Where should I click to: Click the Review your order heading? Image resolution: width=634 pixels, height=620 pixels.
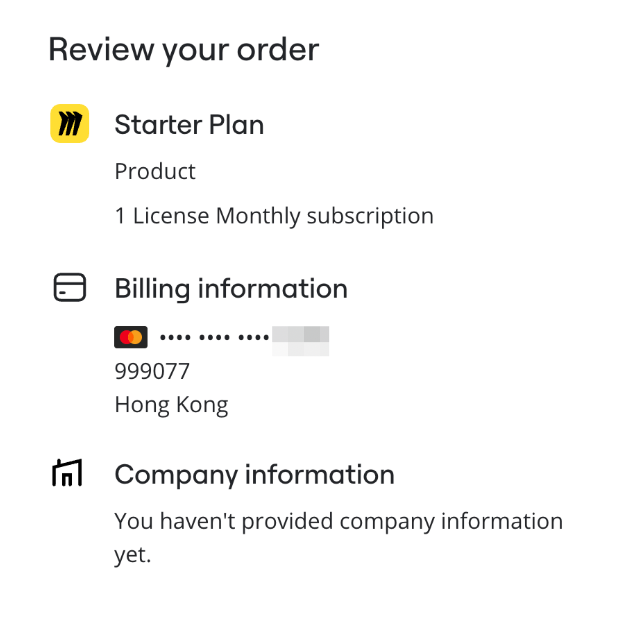[183, 49]
